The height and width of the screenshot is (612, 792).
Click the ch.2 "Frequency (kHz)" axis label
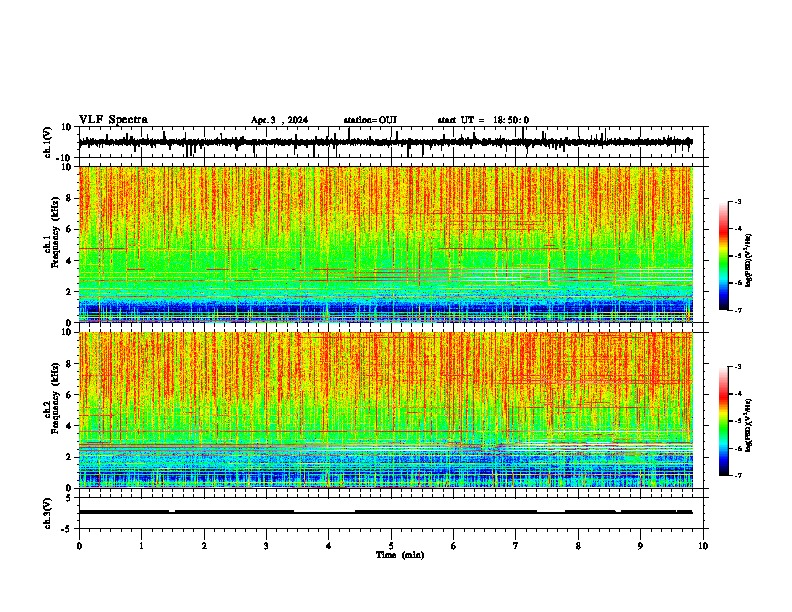point(56,400)
